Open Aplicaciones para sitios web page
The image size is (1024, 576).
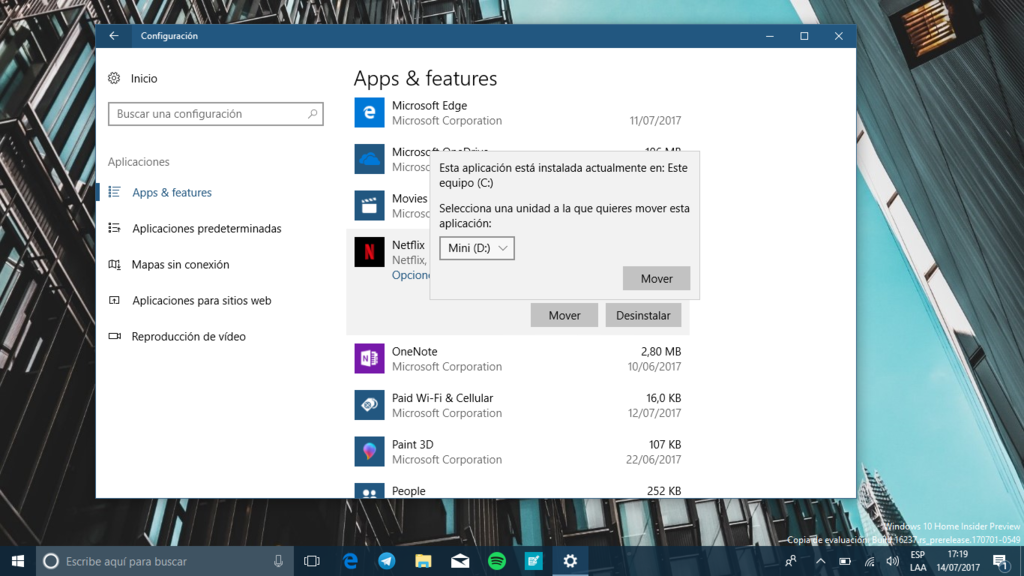[201, 300]
